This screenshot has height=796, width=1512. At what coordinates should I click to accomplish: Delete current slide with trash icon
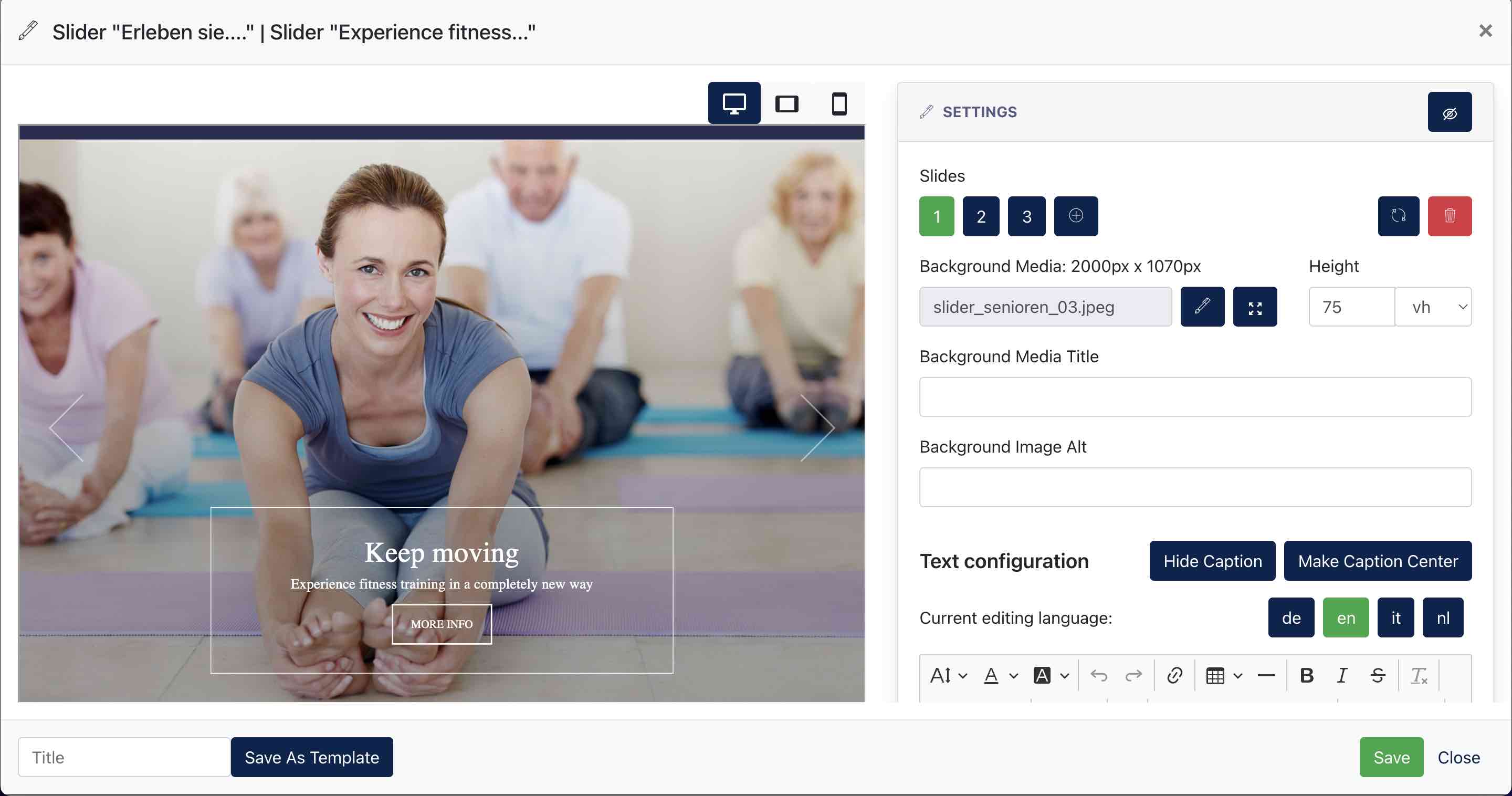(x=1449, y=216)
